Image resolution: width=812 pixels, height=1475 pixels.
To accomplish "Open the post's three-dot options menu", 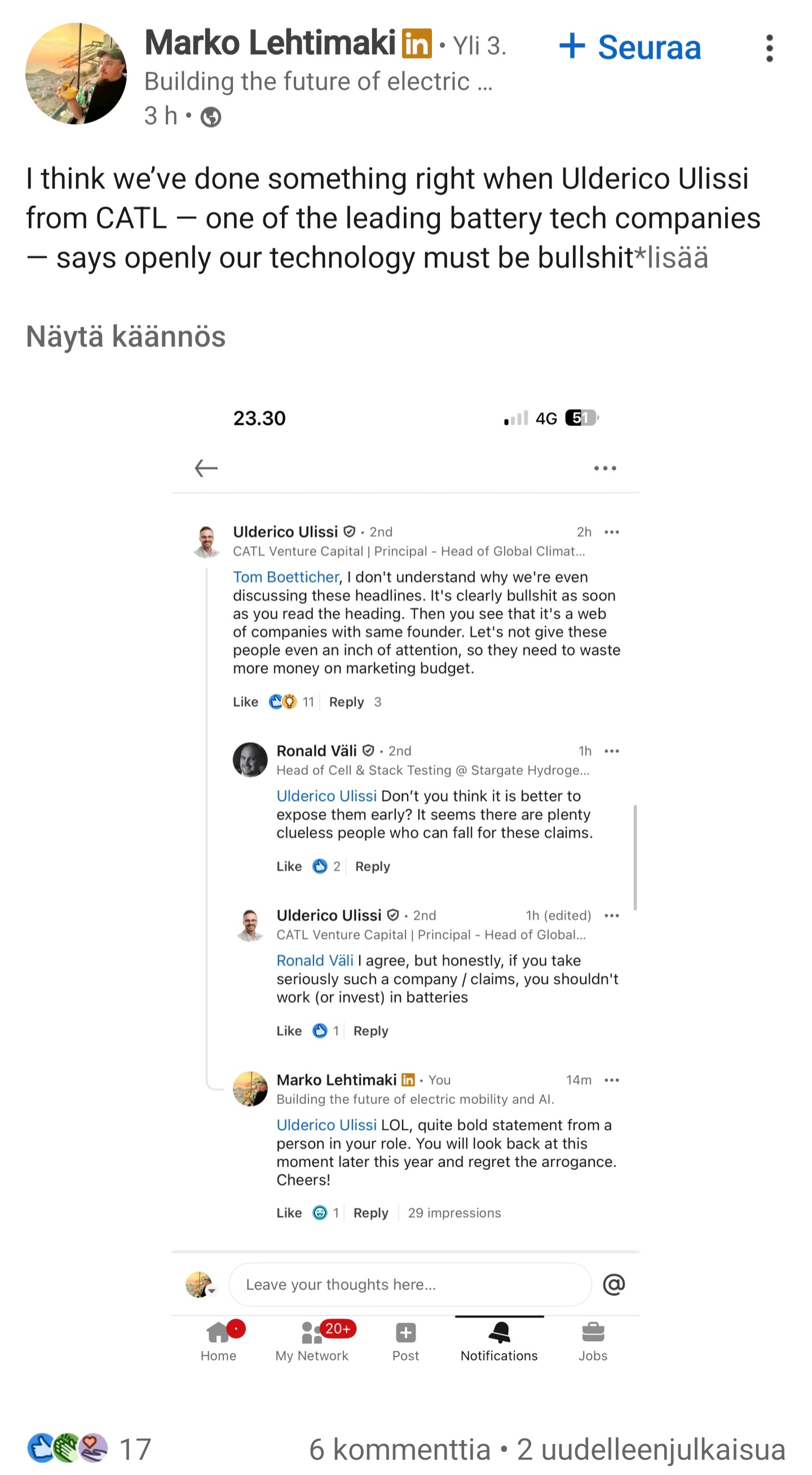I will [769, 48].
